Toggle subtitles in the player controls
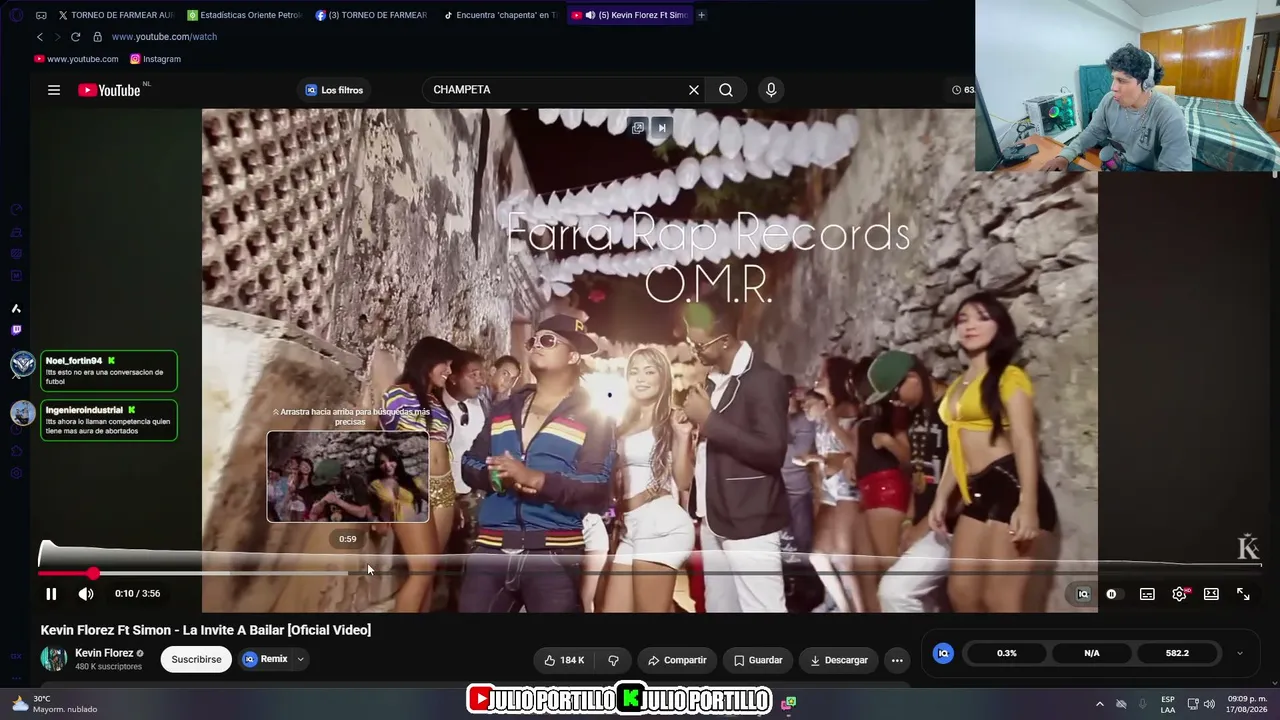 tap(1147, 594)
